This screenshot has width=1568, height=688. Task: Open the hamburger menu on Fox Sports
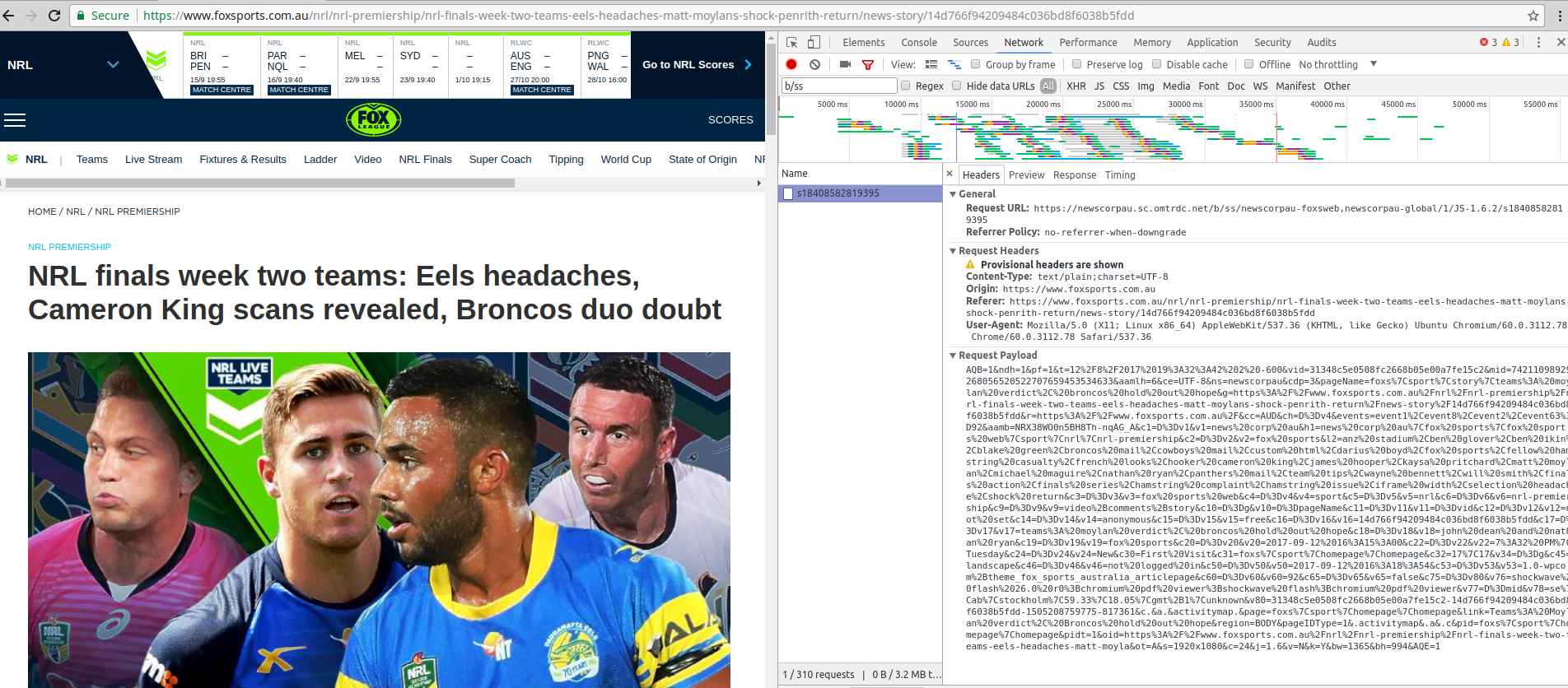point(15,120)
